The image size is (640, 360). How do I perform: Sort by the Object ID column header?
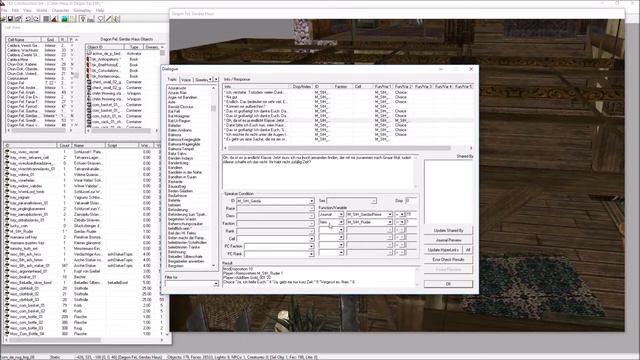coord(104,47)
